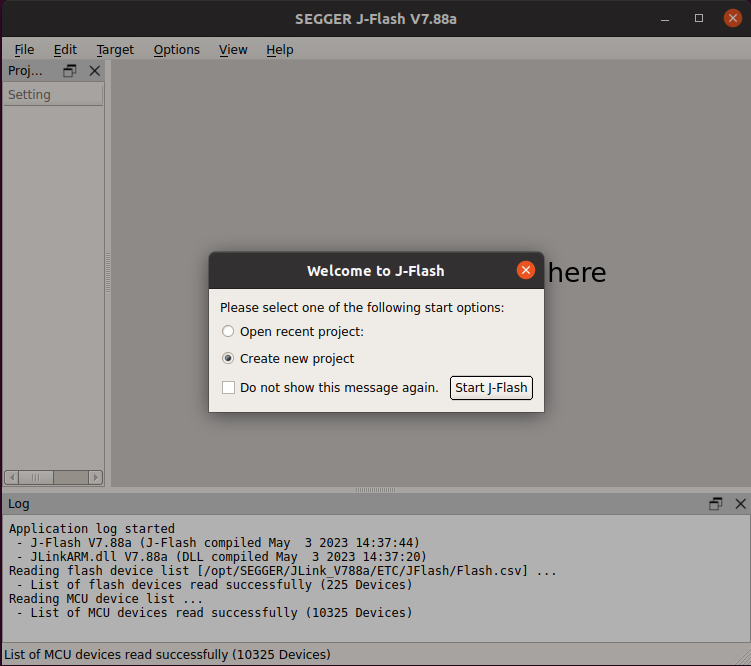Image resolution: width=751 pixels, height=666 pixels.
Task: Click the 'Reading MCU device list ...' log line
Action: pyautogui.click(x=106, y=598)
